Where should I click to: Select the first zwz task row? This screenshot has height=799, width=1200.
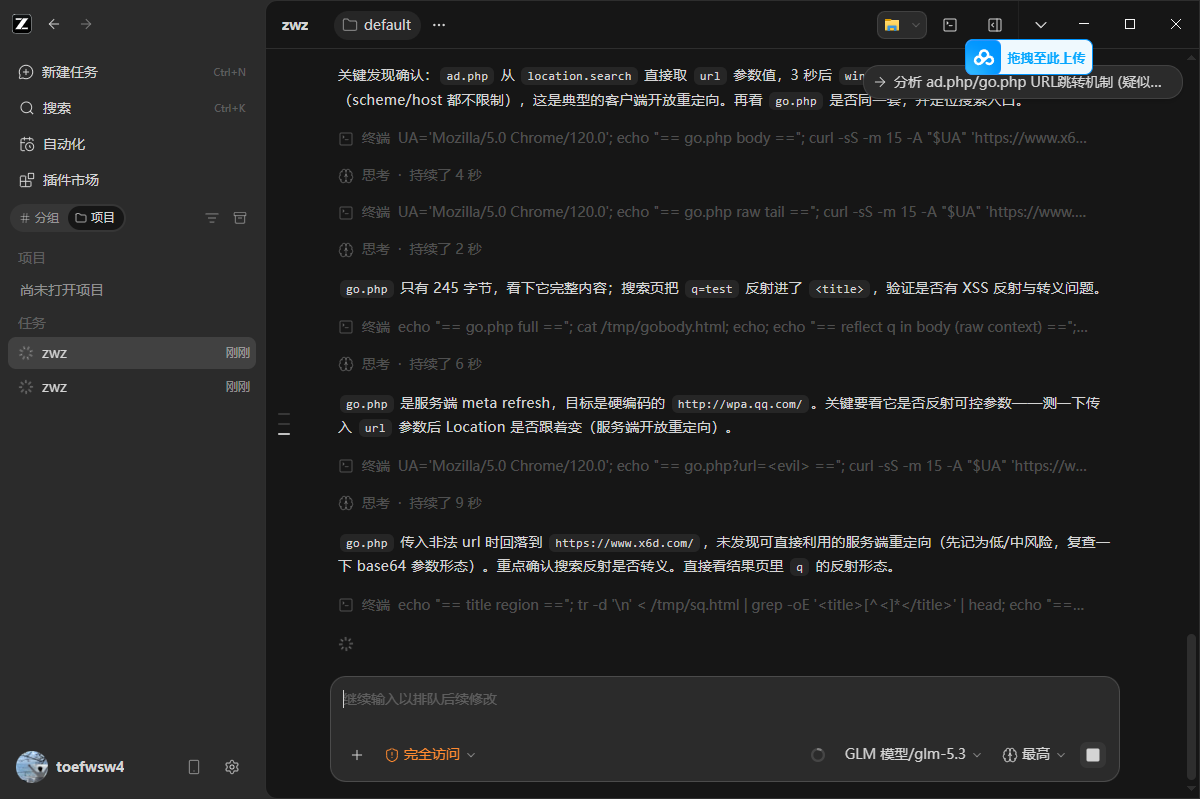click(132, 353)
